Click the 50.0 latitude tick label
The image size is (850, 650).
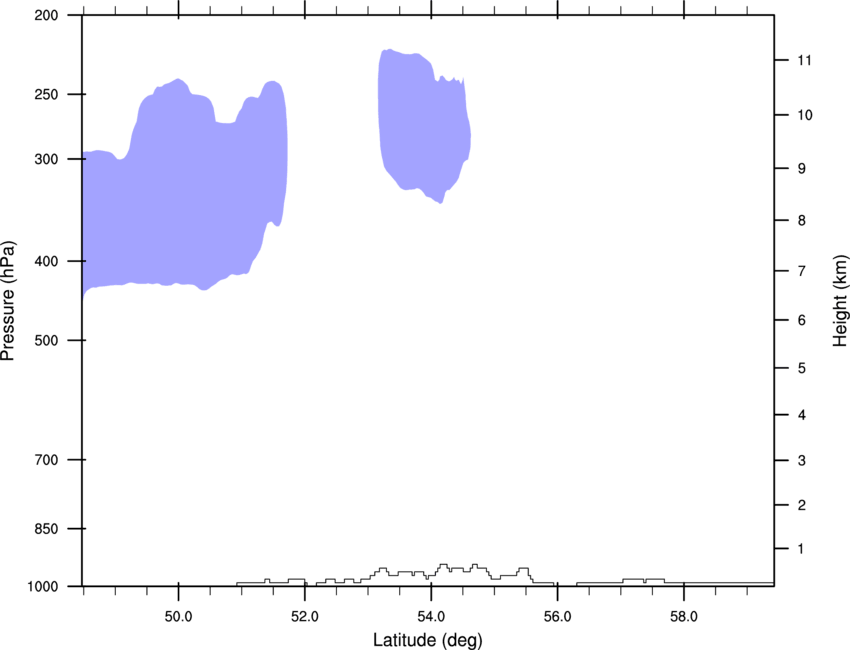click(x=178, y=616)
